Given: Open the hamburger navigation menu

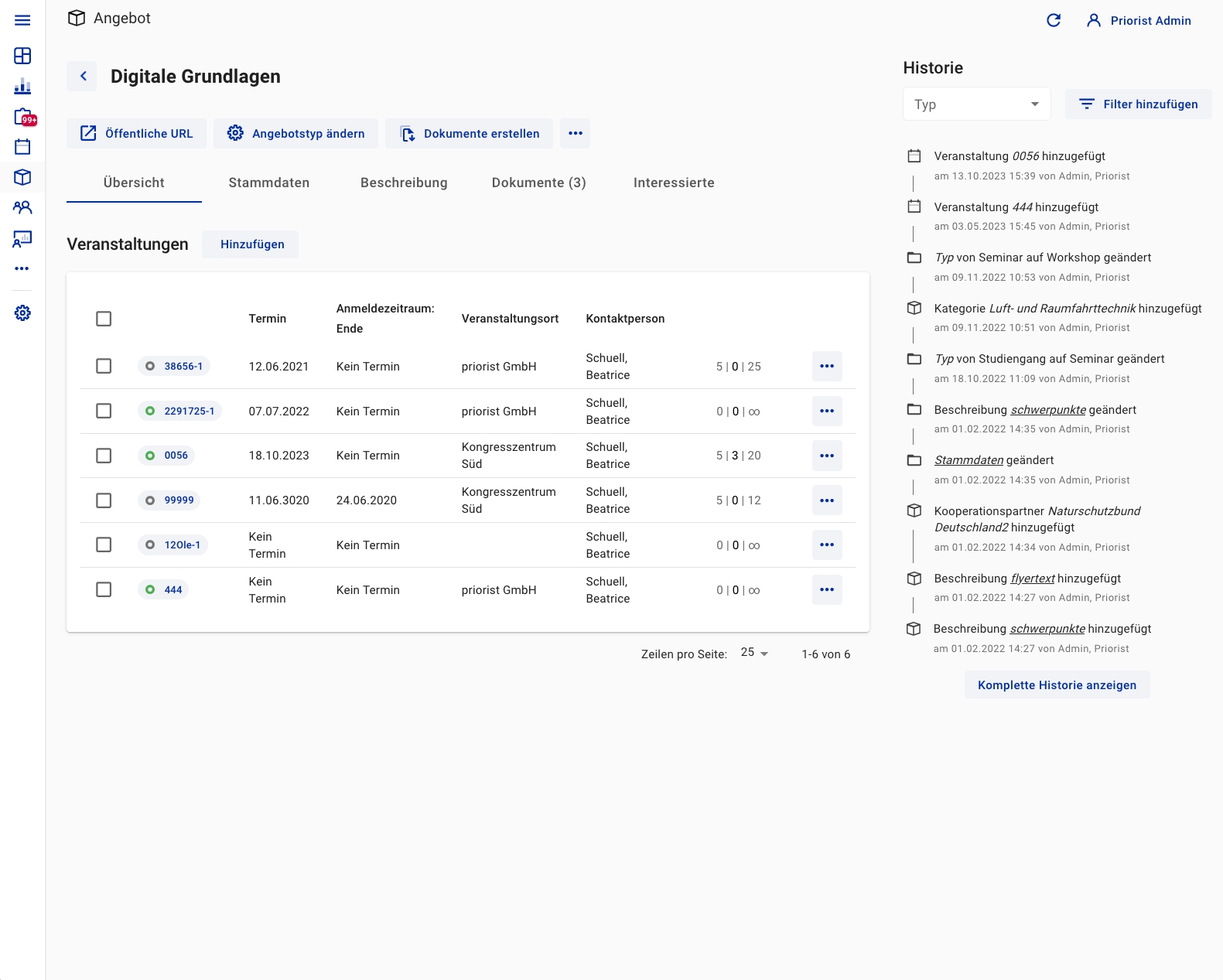Looking at the screenshot, I should (x=22, y=21).
